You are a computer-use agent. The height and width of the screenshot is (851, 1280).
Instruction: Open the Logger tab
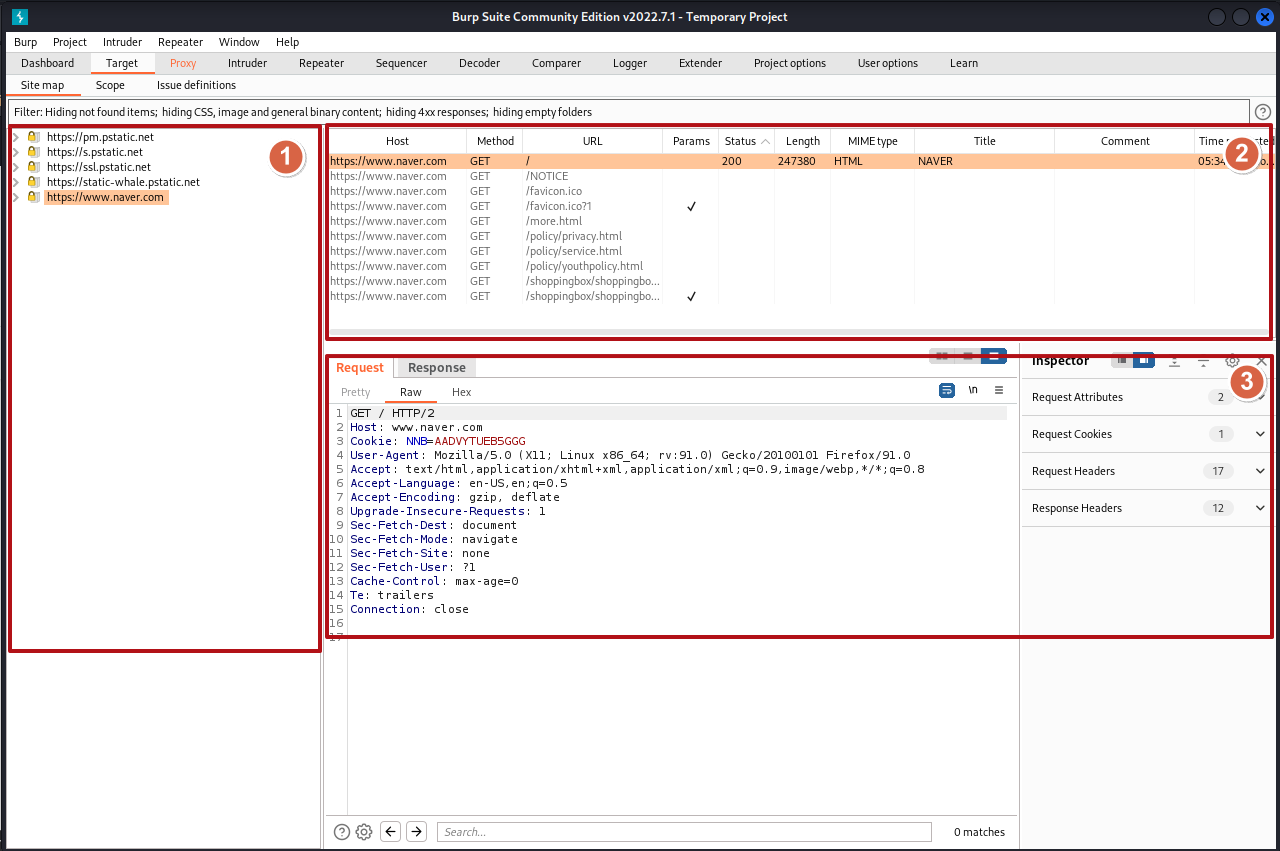[630, 63]
